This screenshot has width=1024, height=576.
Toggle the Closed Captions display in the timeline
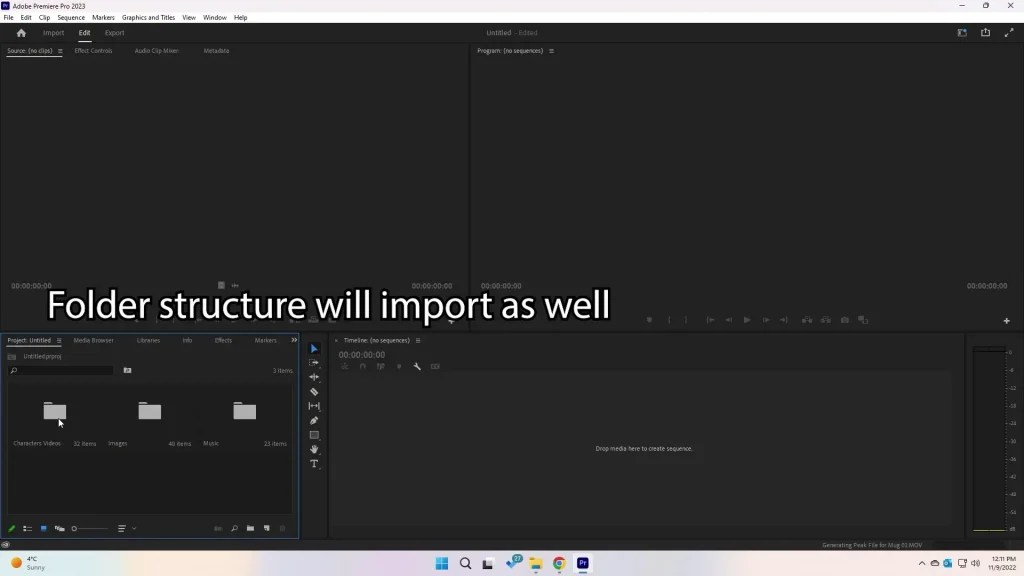[x=435, y=366]
